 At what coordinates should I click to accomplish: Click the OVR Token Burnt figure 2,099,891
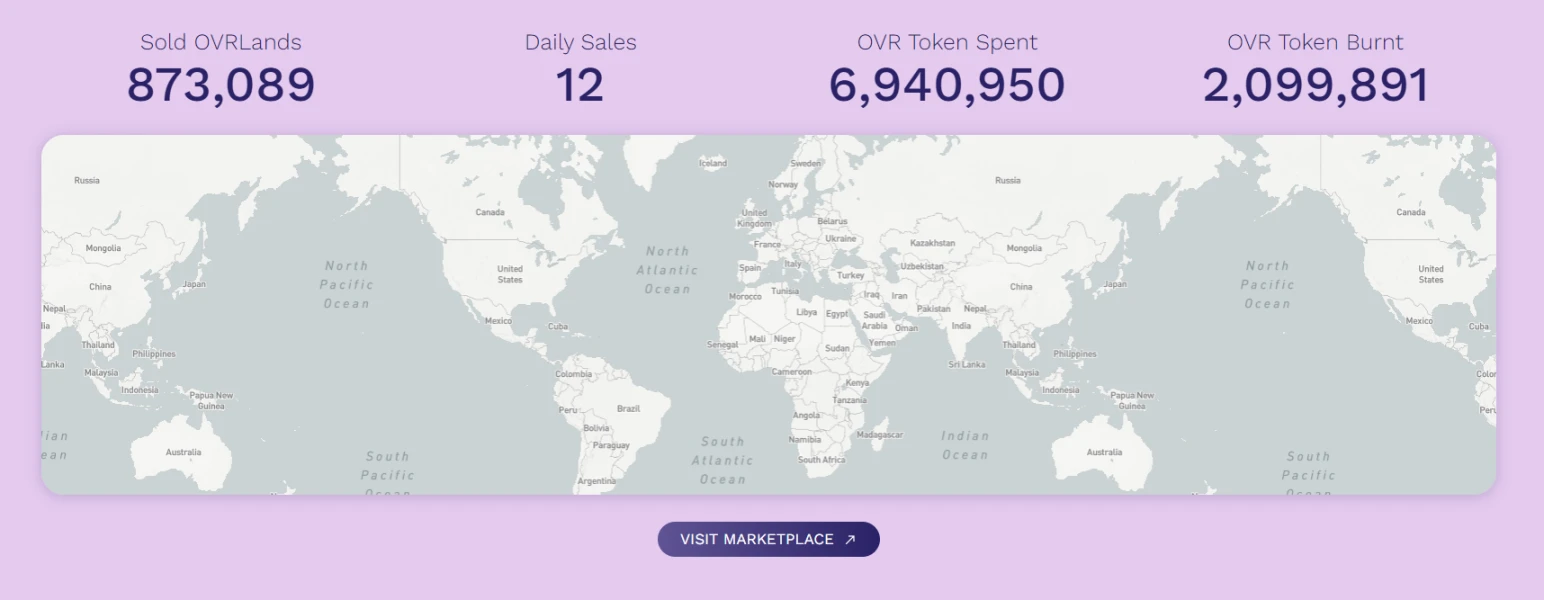(1315, 85)
